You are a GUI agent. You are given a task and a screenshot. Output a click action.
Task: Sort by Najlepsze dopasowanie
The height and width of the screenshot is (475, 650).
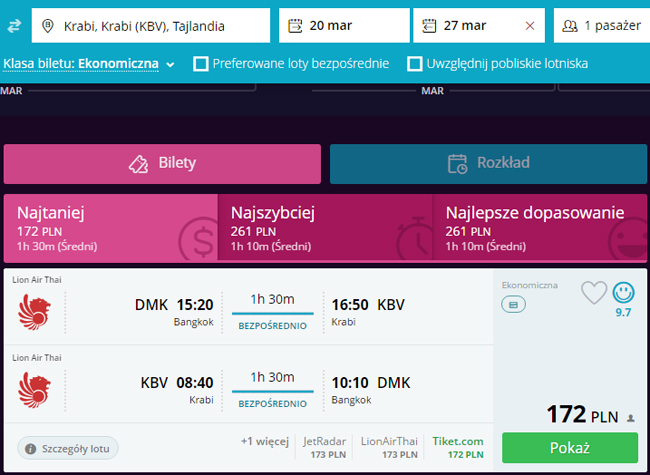(x=540, y=228)
